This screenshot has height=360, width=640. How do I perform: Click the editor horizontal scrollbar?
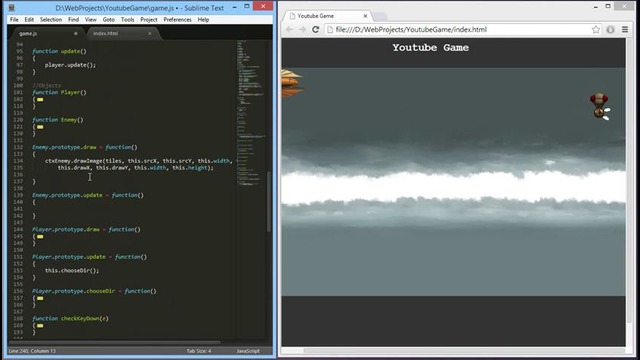pyautogui.click(x=115, y=342)
